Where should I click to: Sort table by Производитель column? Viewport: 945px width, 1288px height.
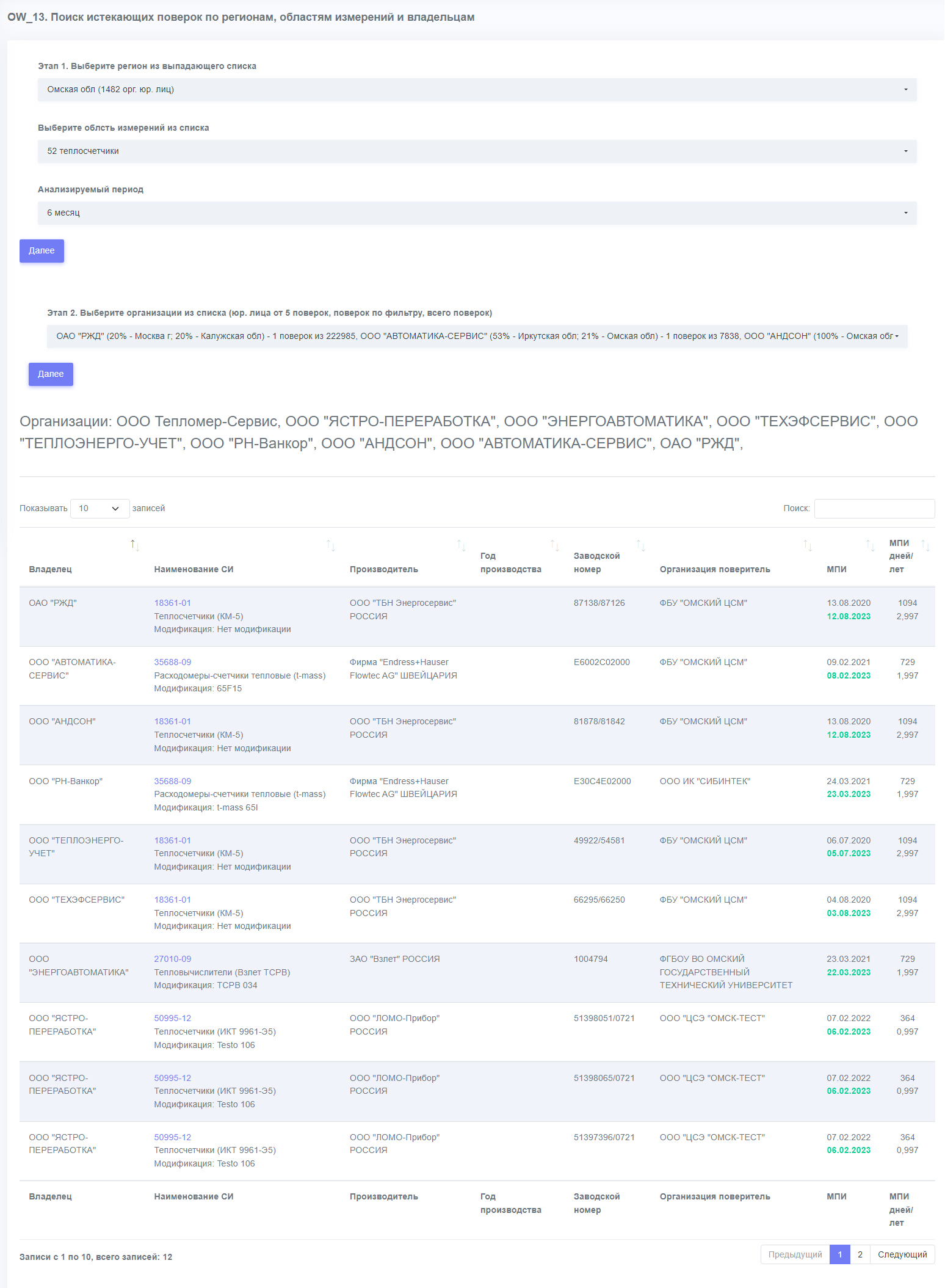(405, 556)
